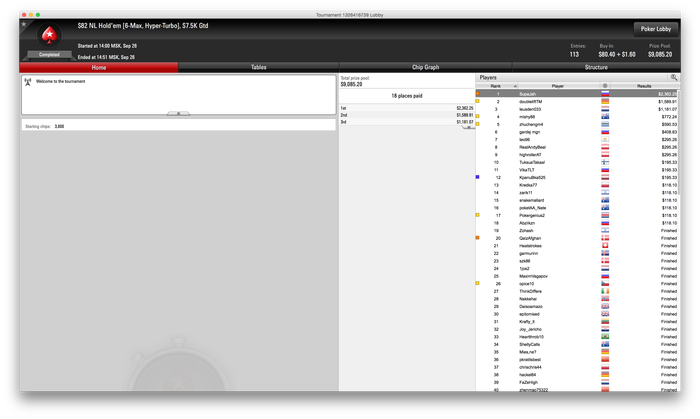Click the broadcast antenna icon beside welcome message
700x419 pixels.
(28, 82)
